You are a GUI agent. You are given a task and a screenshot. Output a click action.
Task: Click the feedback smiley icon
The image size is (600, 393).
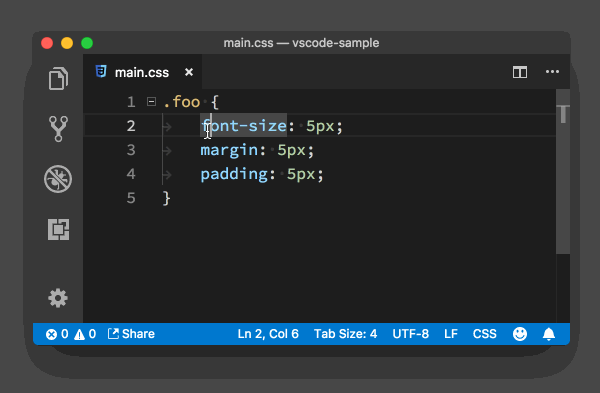520,334
